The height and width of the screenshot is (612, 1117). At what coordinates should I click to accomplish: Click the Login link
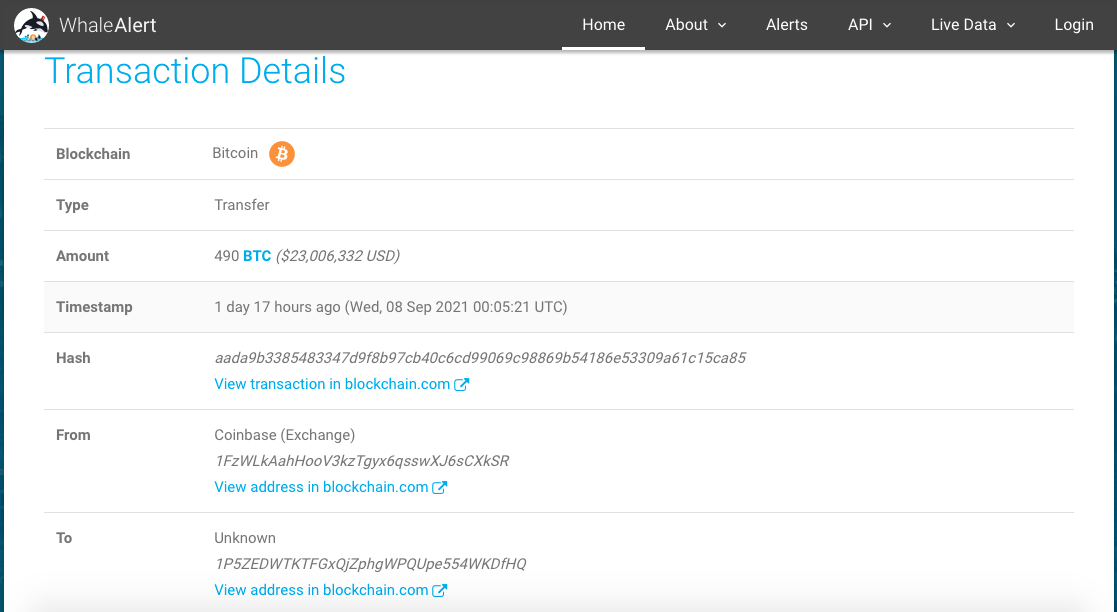pyautogui.click(x=1074, y=25)
